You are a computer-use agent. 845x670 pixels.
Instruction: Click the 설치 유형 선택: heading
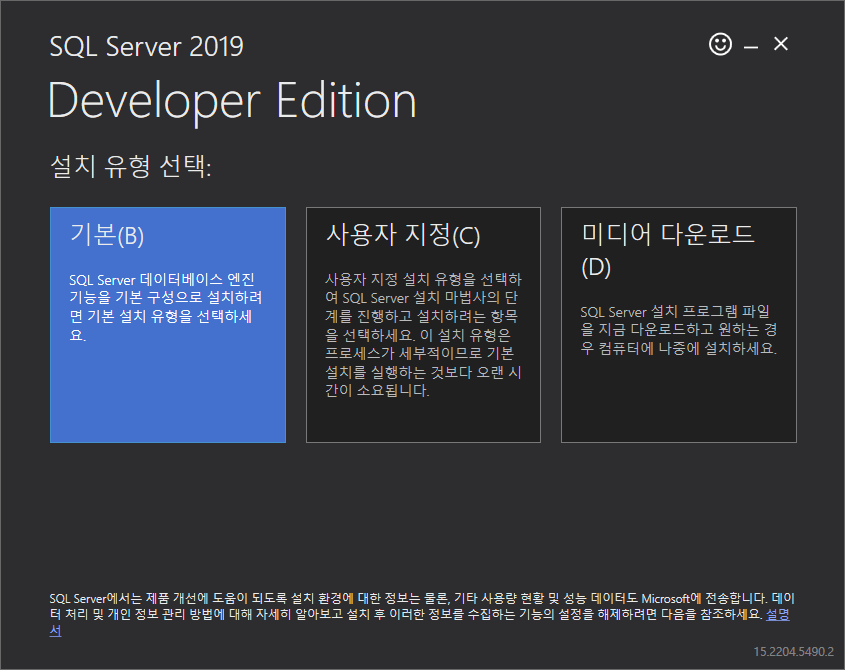coord(130,165)
